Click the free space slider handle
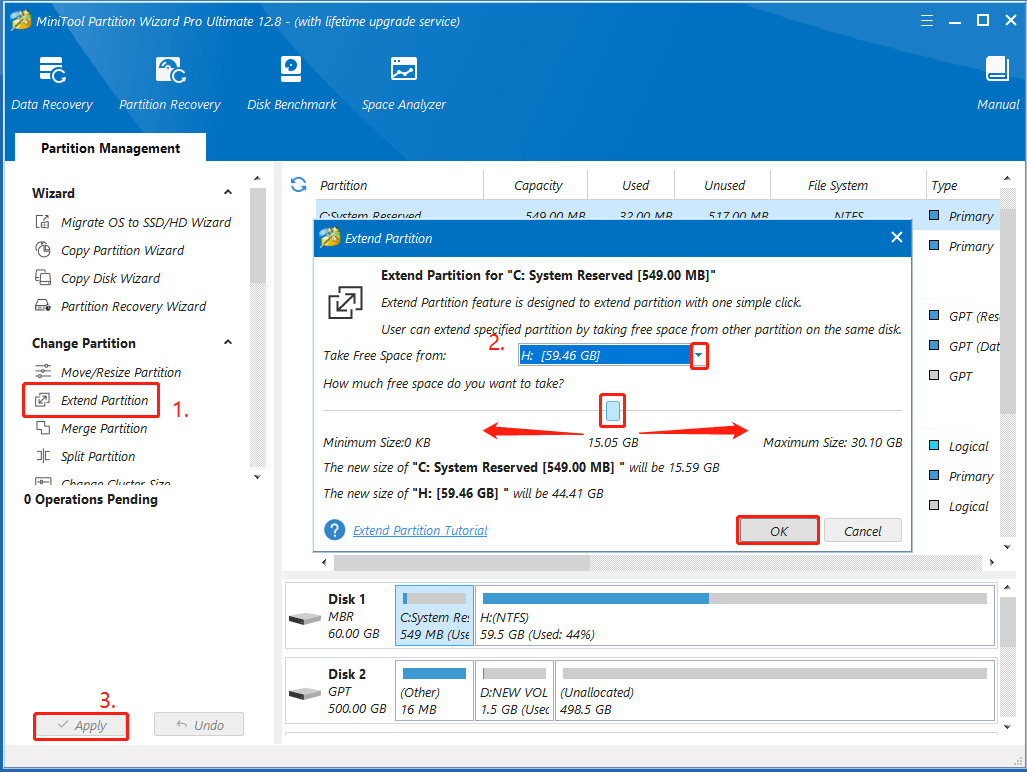The image size is (1027, 772). pyautogui.click(x=613, y=411)
